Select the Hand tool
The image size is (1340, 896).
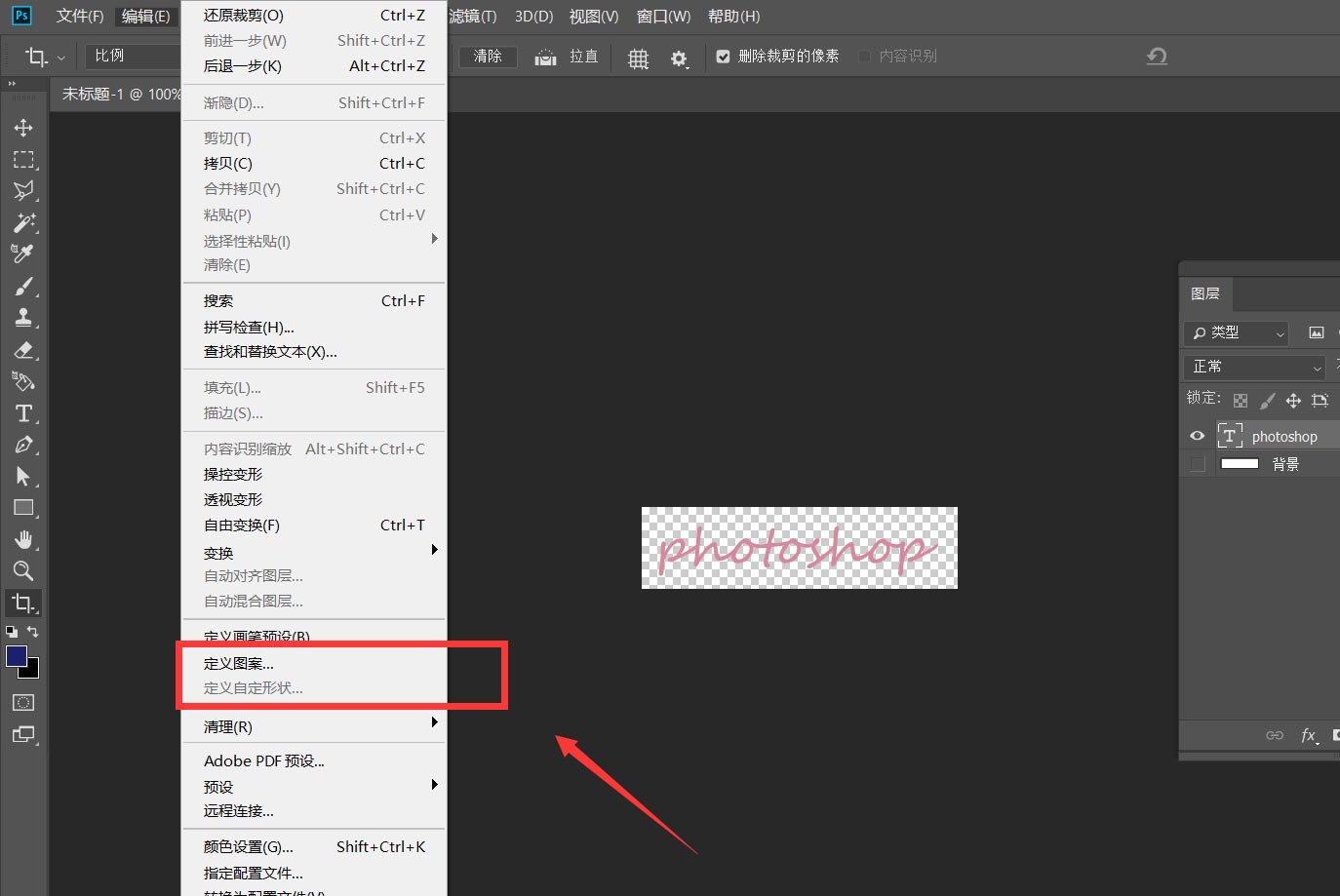23,539
